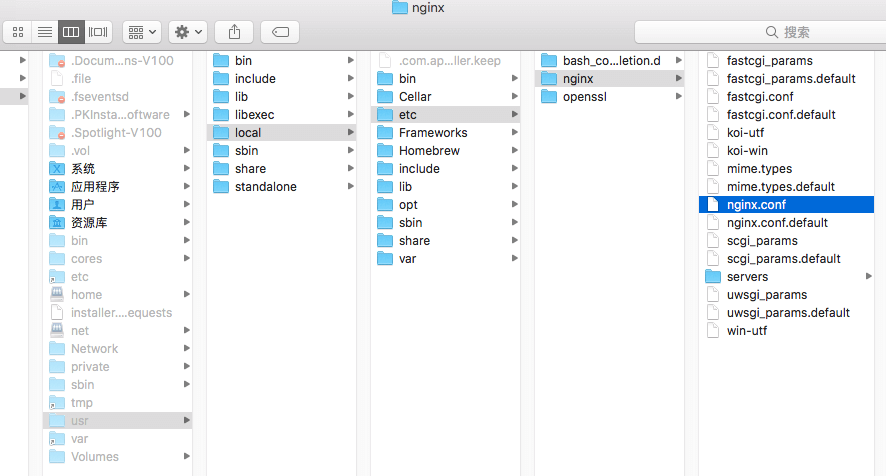Open the home volume icon
The width and height of the screenshot is (886, 476).
[57, 295]
